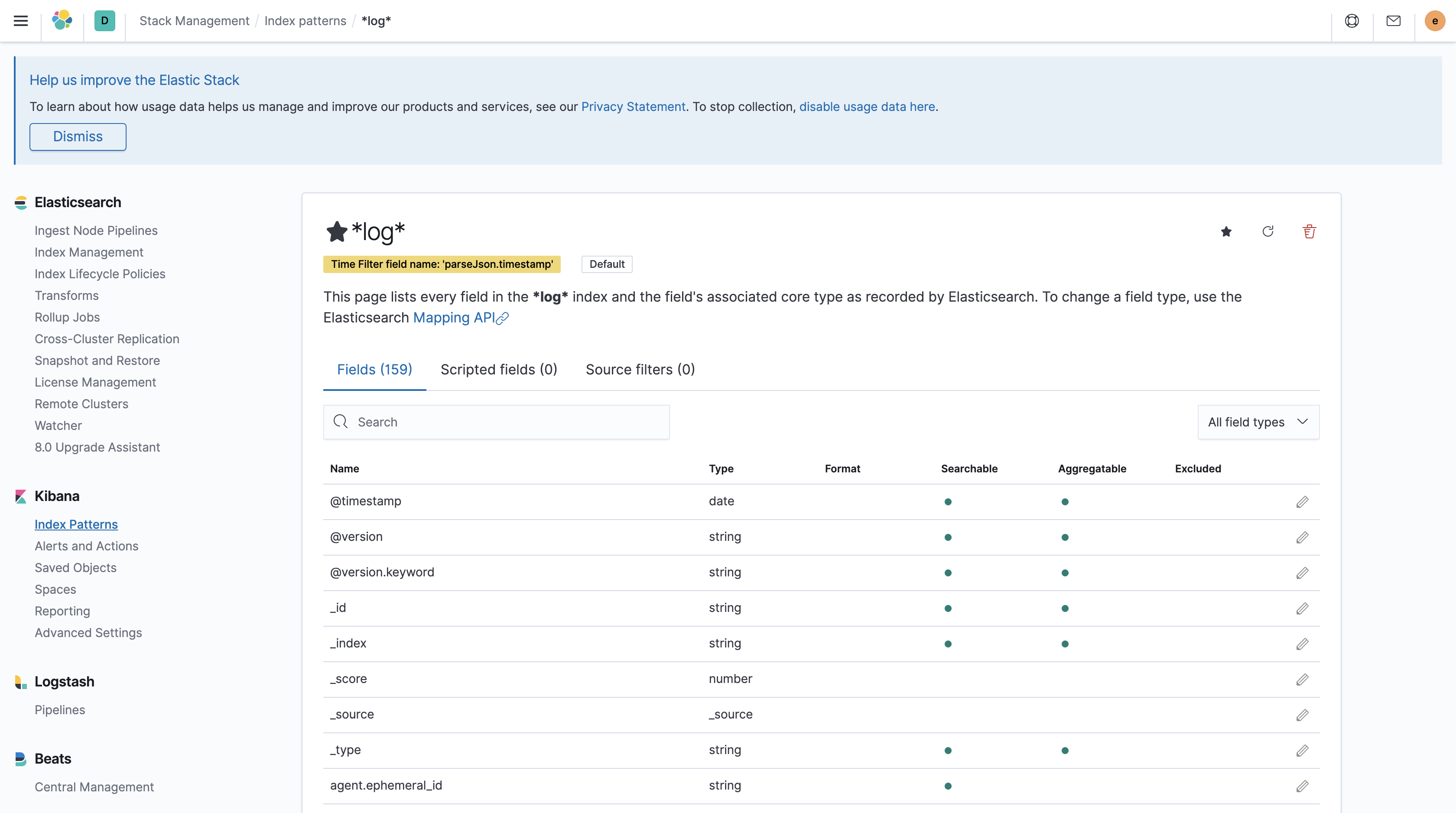The width and height of the screenshot is (1456, 813).
Task: Open the newsfeed notifications panel
Action: point(1394,21)
